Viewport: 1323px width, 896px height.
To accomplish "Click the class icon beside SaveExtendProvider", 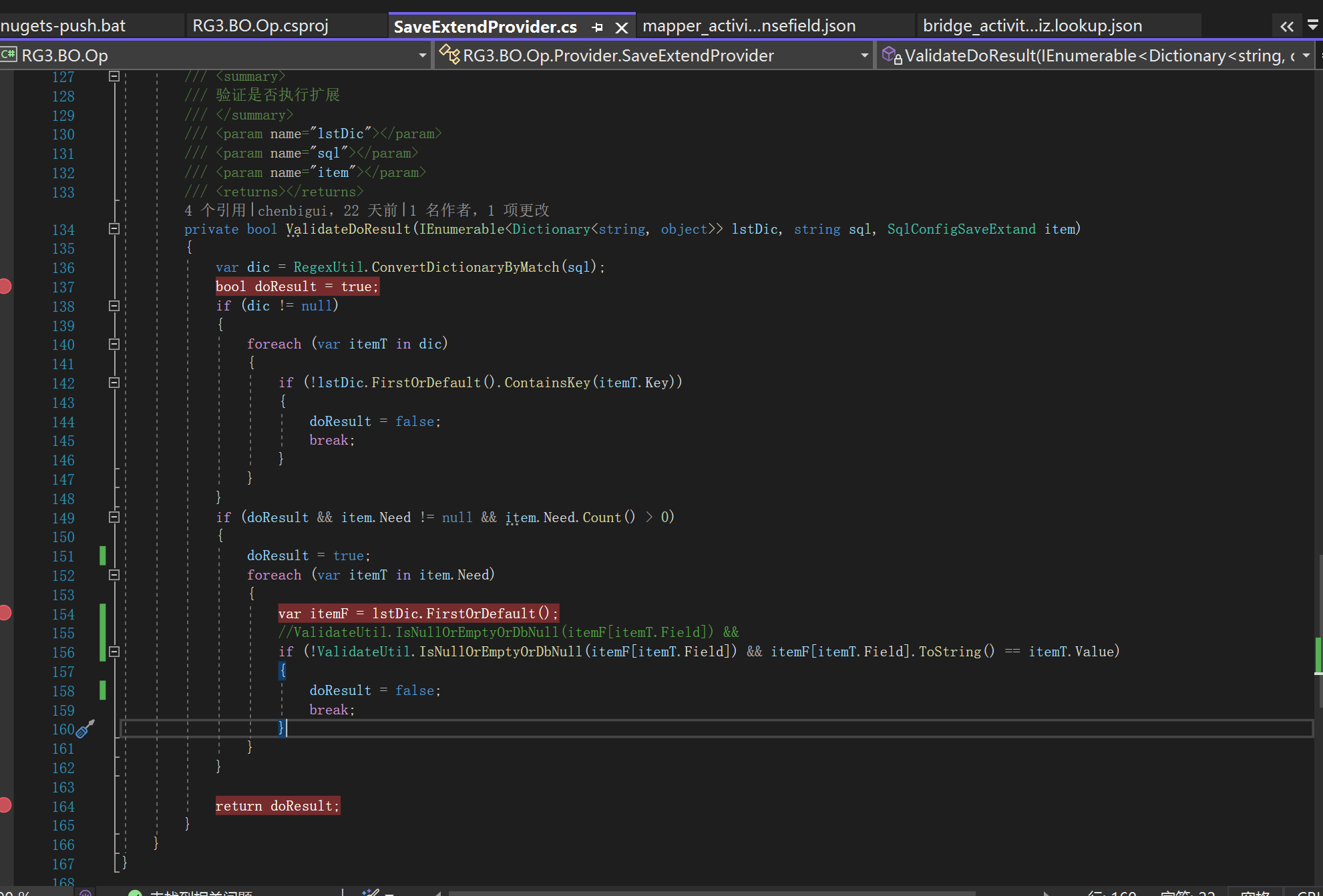I will tap(449, 54).
